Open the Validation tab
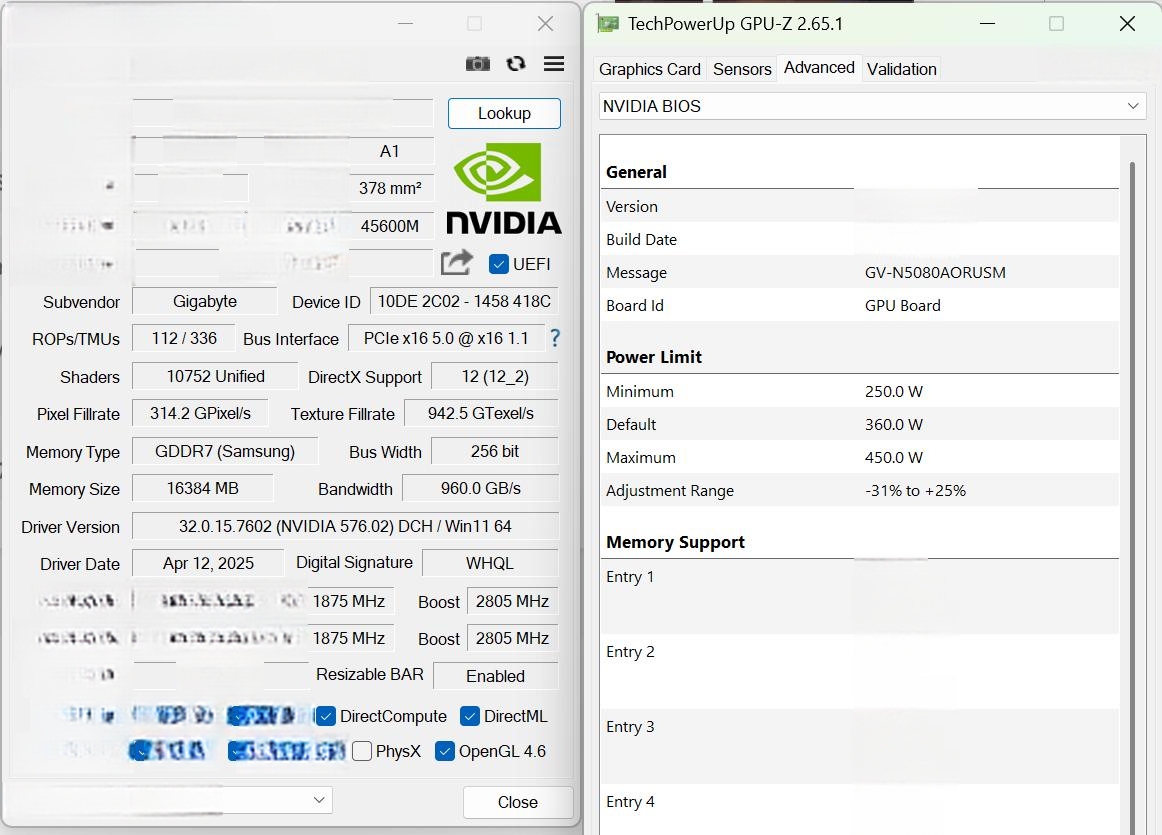 901,70
